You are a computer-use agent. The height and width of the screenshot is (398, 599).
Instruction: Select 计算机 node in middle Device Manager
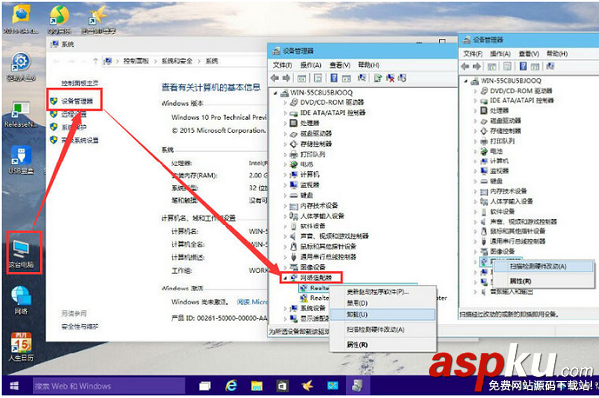point(309,175)
